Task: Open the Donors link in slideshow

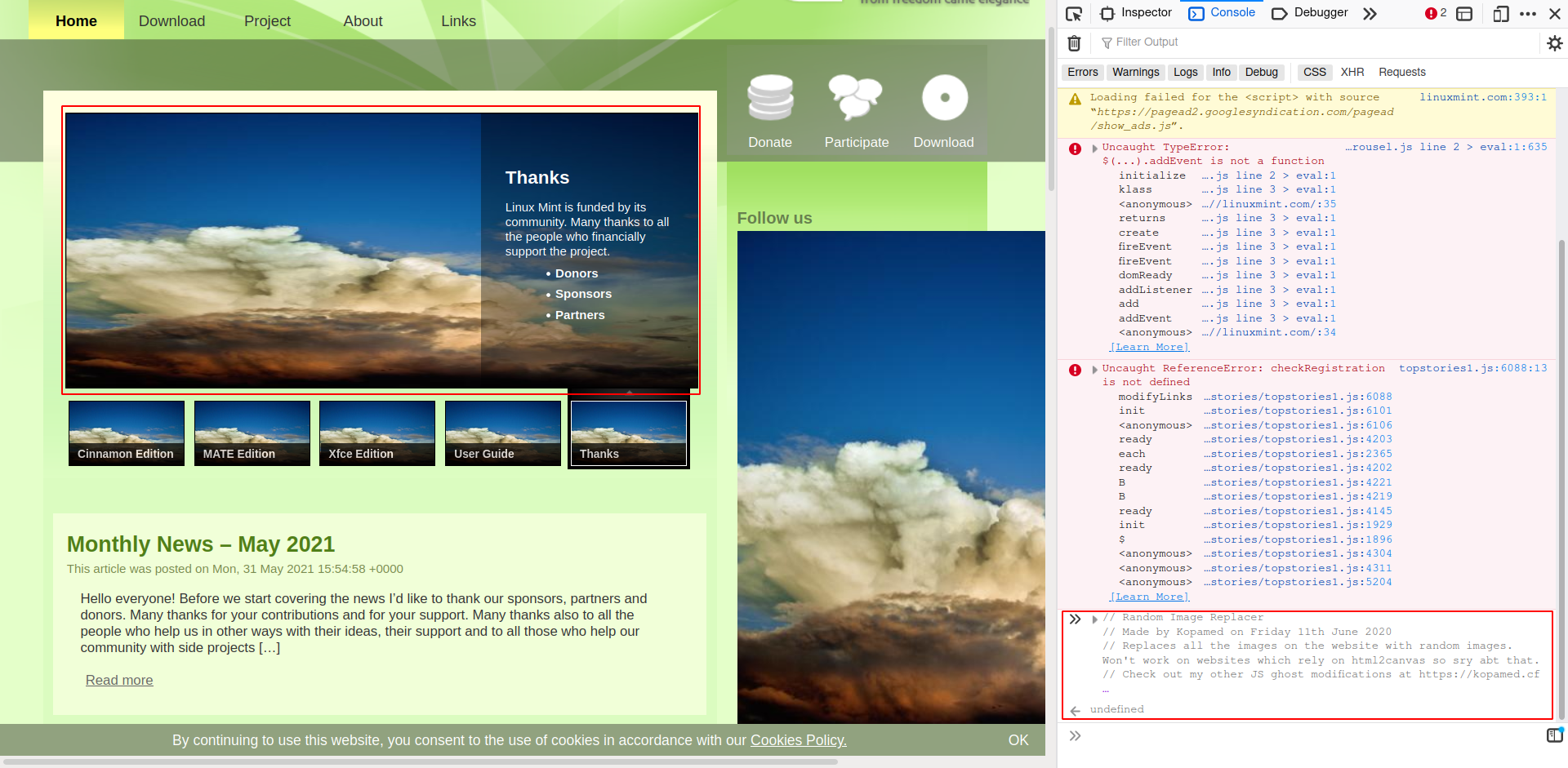Action: [x=577, y=273]
